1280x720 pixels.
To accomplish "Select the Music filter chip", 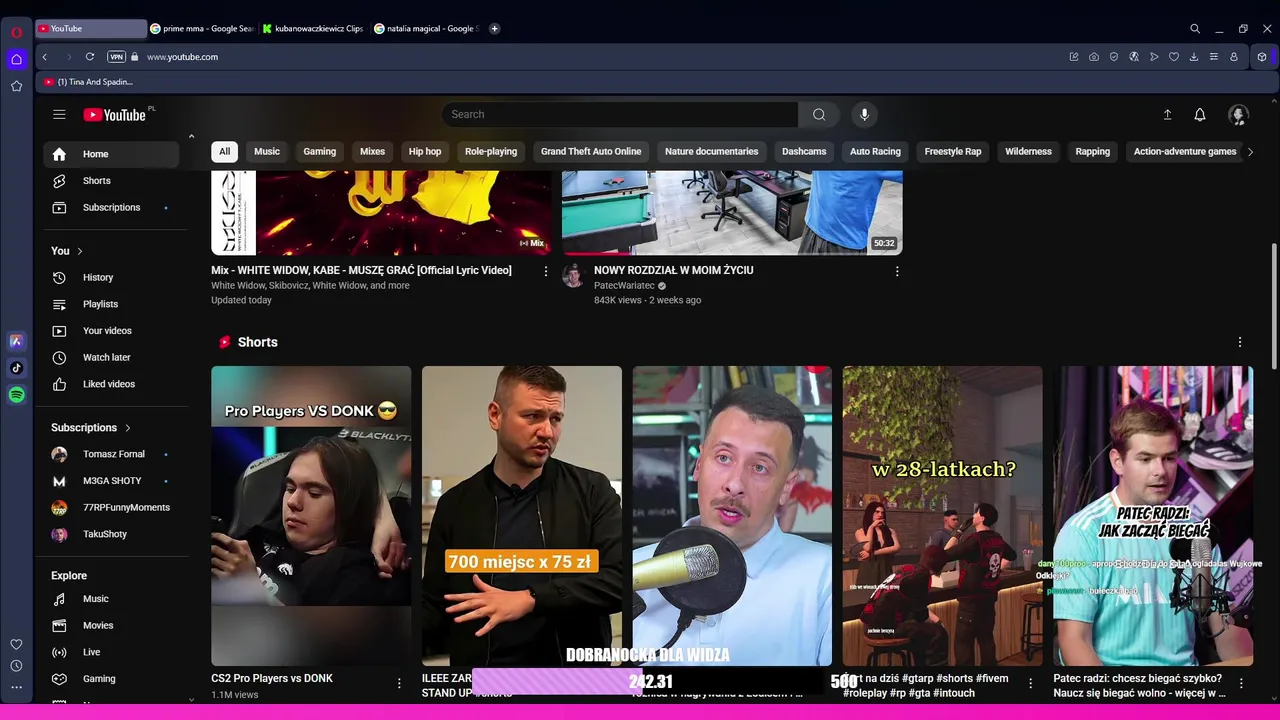I will click(267, 152).
